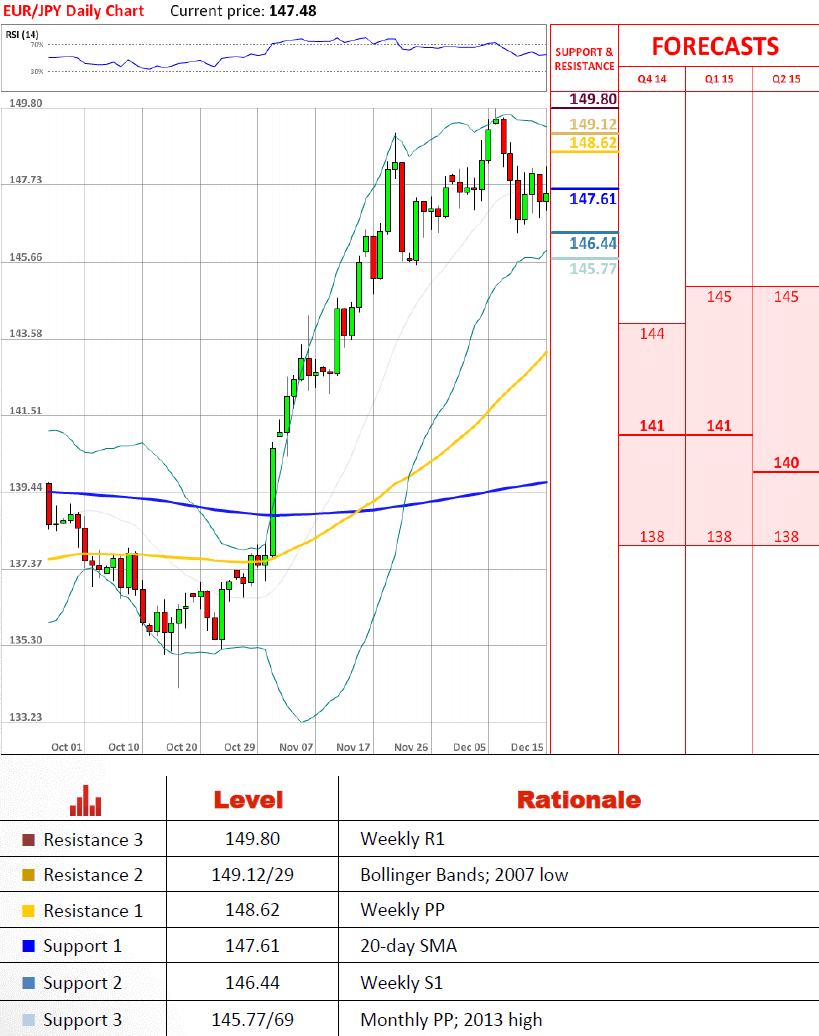Click the Resistance 2 gold swatch

point(28,875)
